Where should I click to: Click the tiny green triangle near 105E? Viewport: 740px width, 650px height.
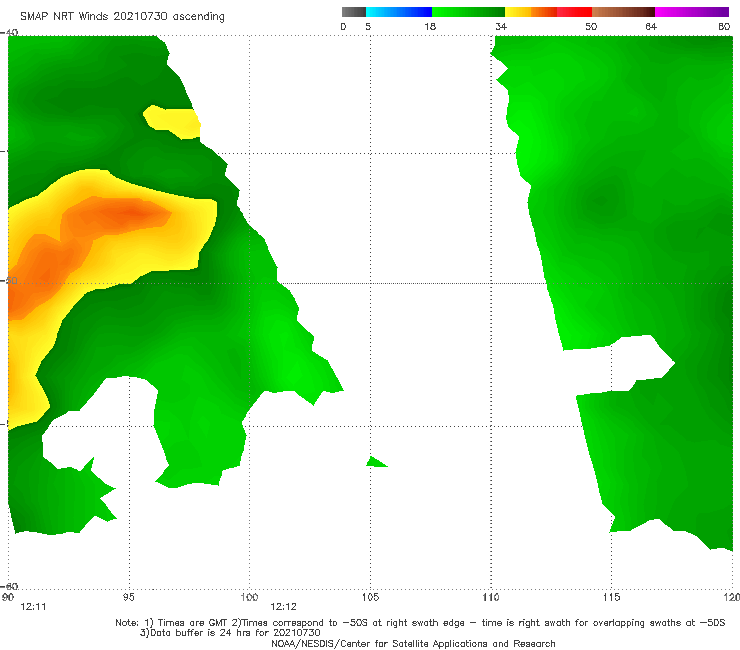click(x=376, y=462)
